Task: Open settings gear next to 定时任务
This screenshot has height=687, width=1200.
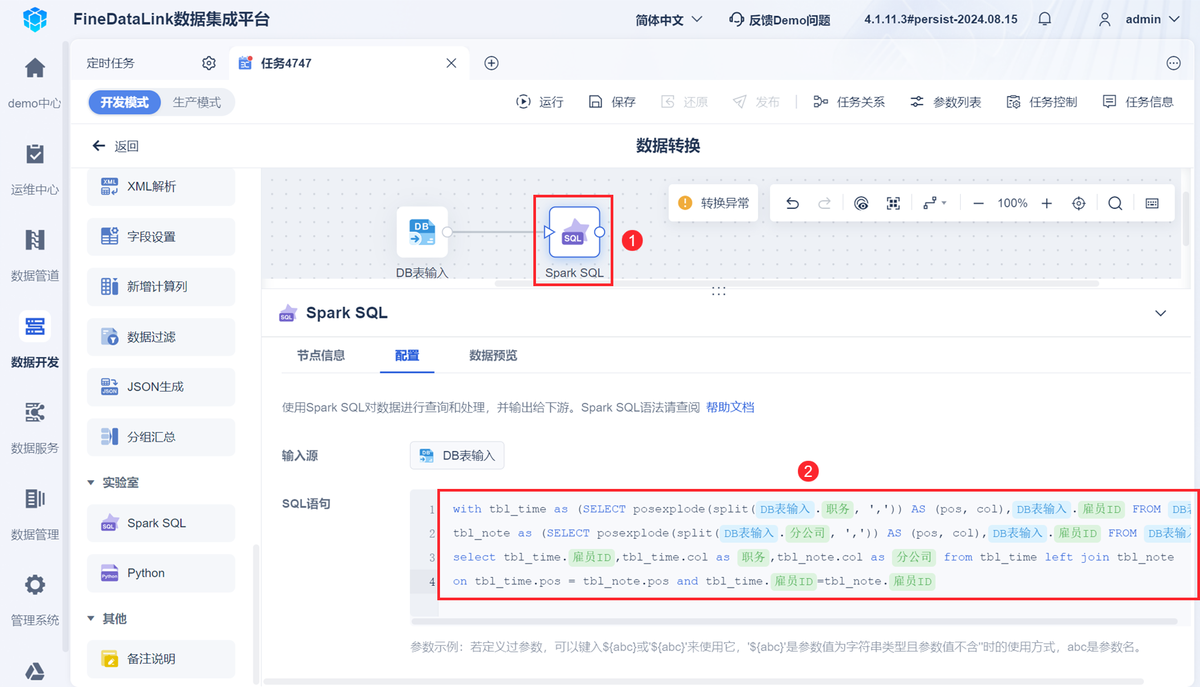Action: 209,63
